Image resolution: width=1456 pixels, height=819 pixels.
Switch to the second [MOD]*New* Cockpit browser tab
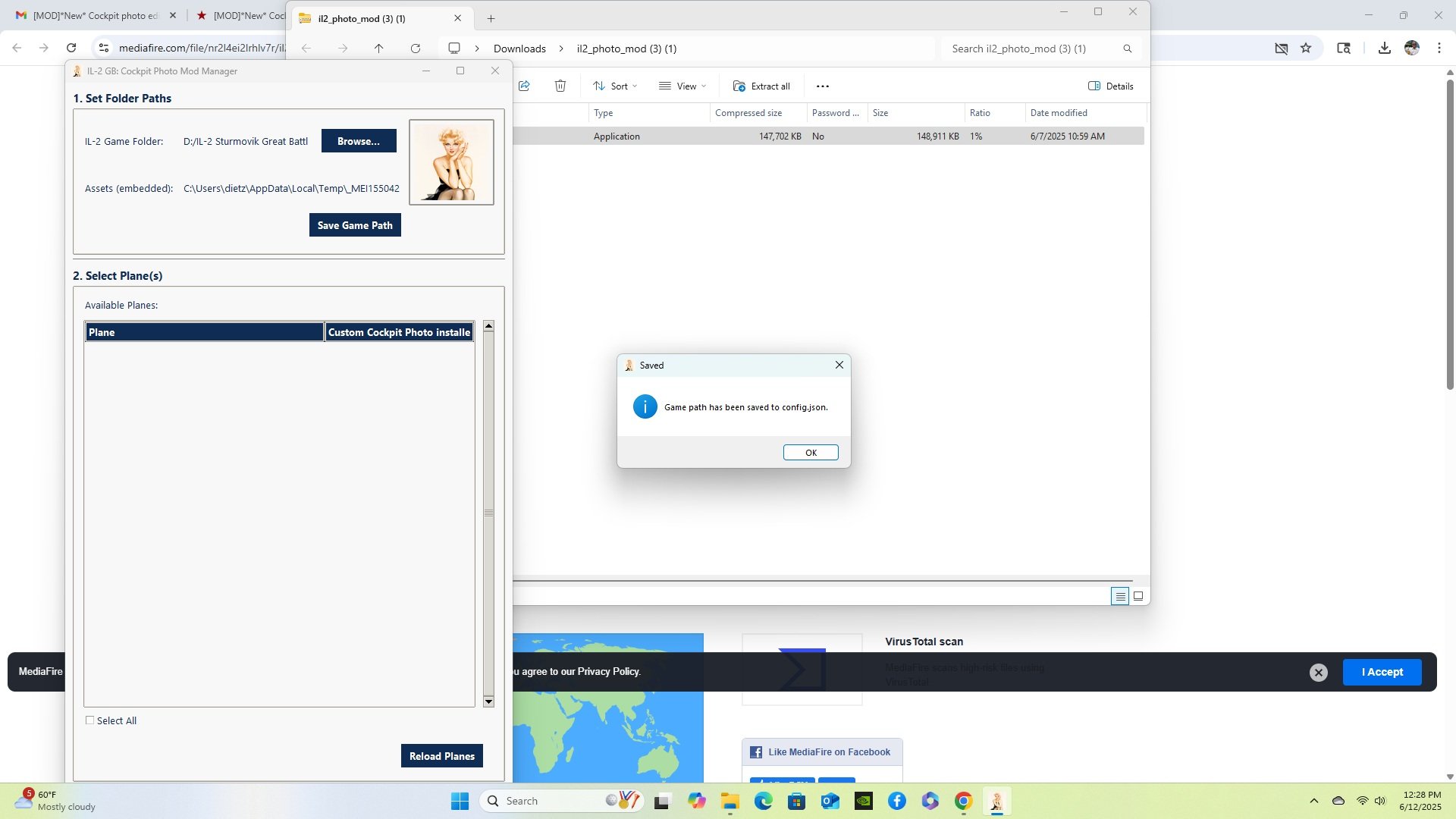[x=241, y=15]
